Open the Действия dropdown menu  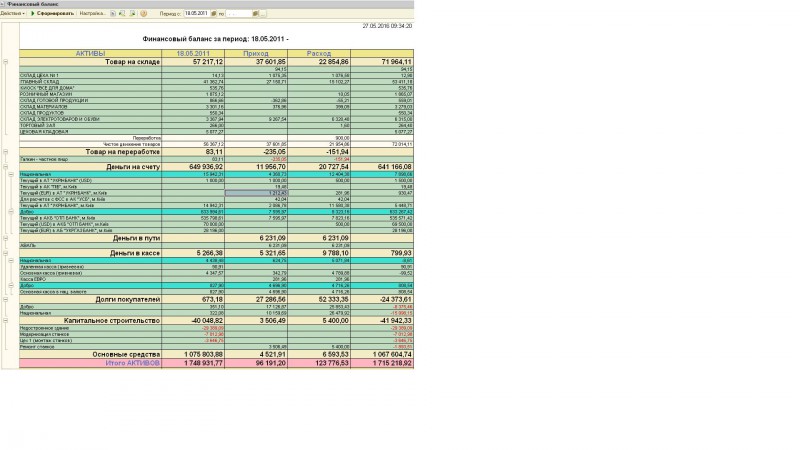12,13
